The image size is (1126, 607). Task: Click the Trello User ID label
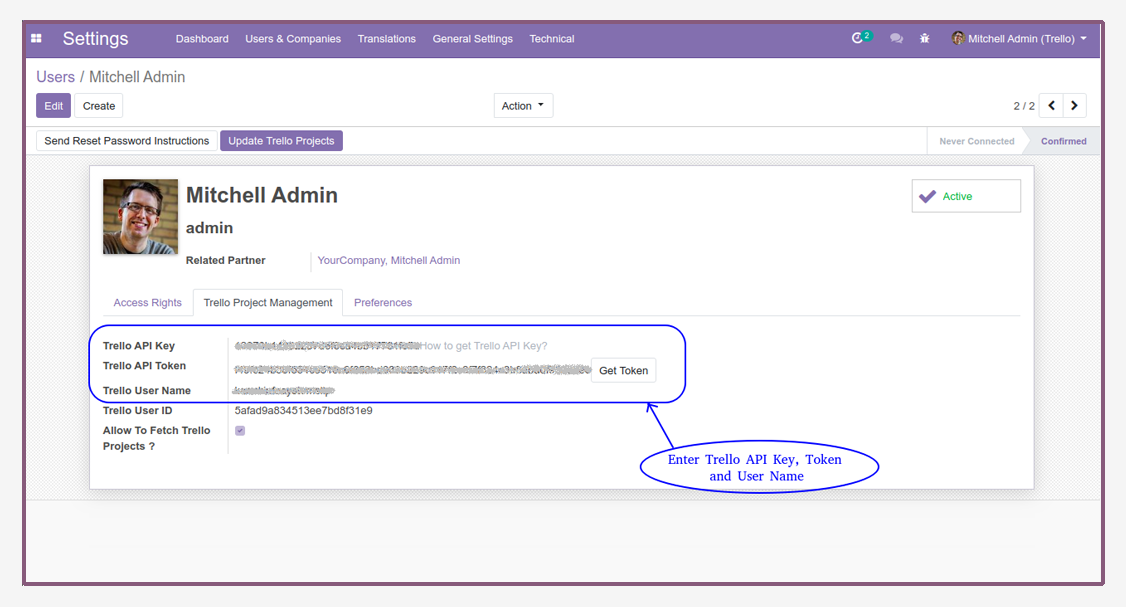coord(137,411)
